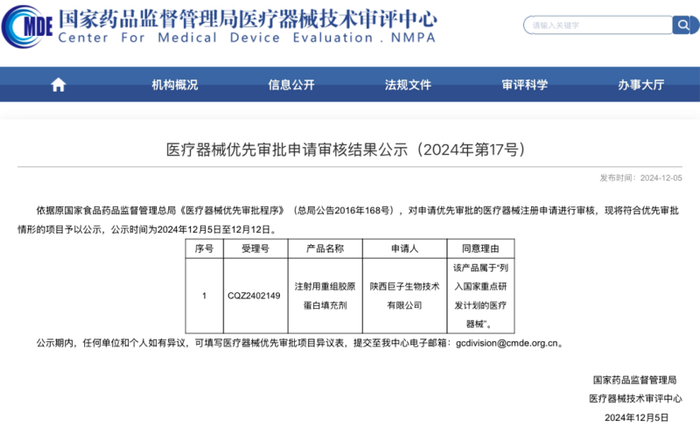
Task: Open the 信息公开 menu
Action: [291, 85]
